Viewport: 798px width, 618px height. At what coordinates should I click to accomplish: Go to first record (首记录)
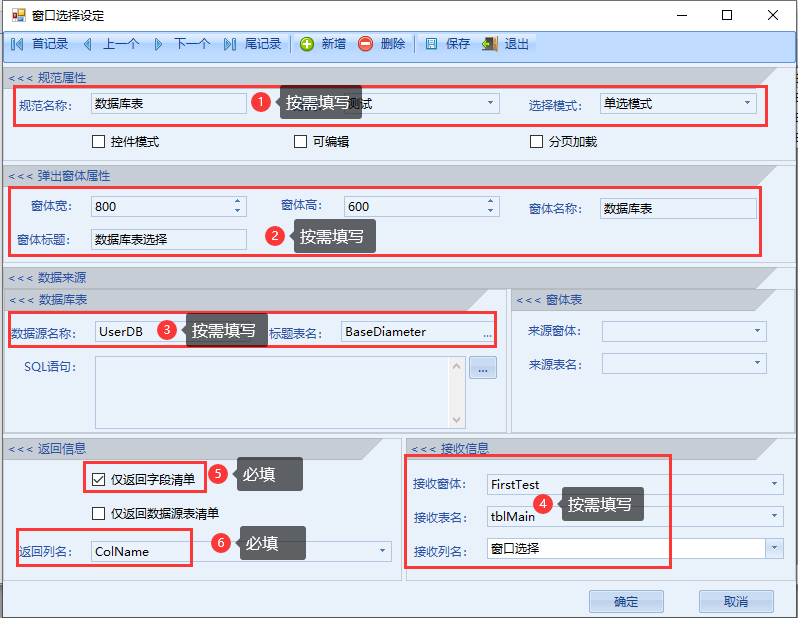click(x=39, y=44)
